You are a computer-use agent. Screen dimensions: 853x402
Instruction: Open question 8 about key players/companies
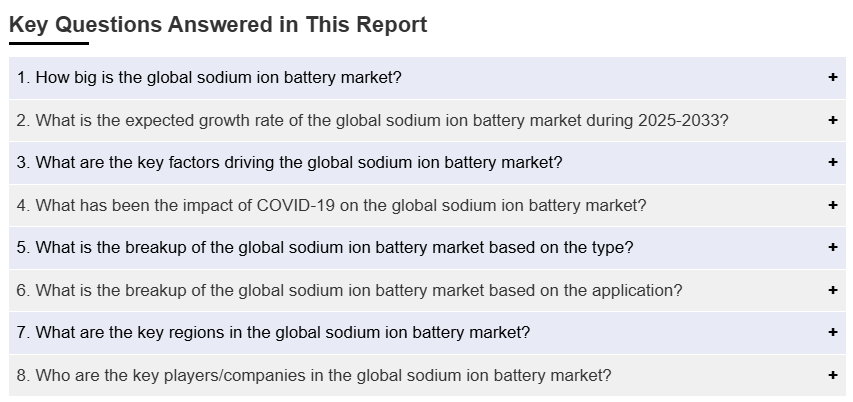pyautogui.click(x=314, y=376)
